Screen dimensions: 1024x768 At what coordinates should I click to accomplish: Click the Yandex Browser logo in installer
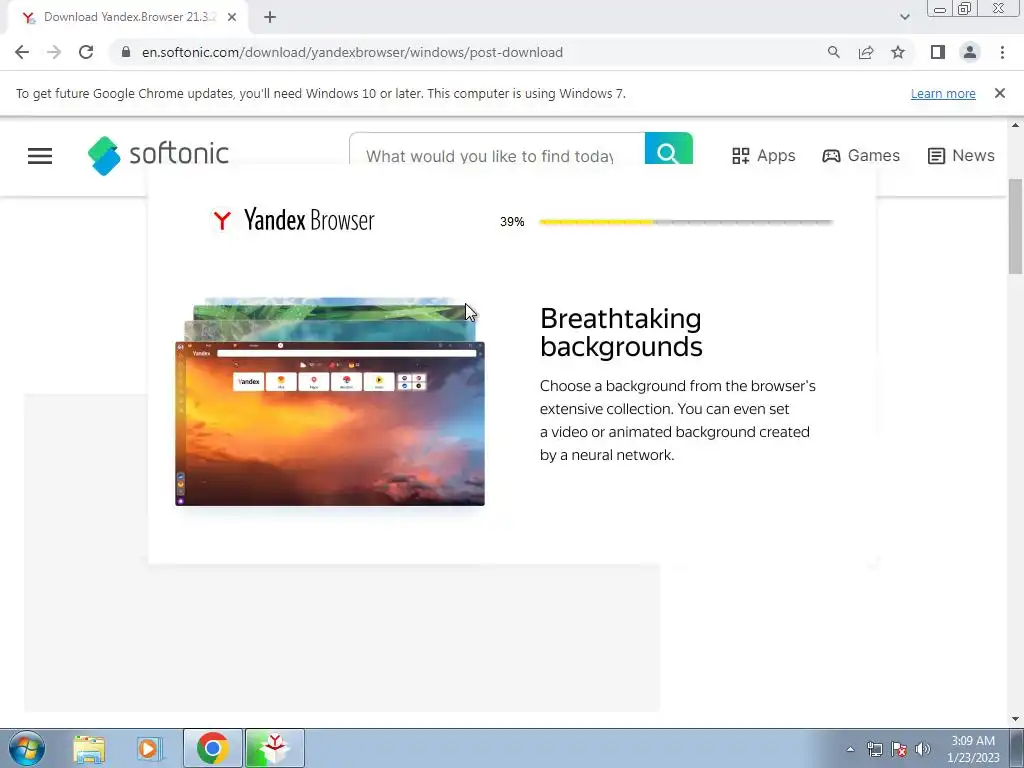(x=293, y=220)
